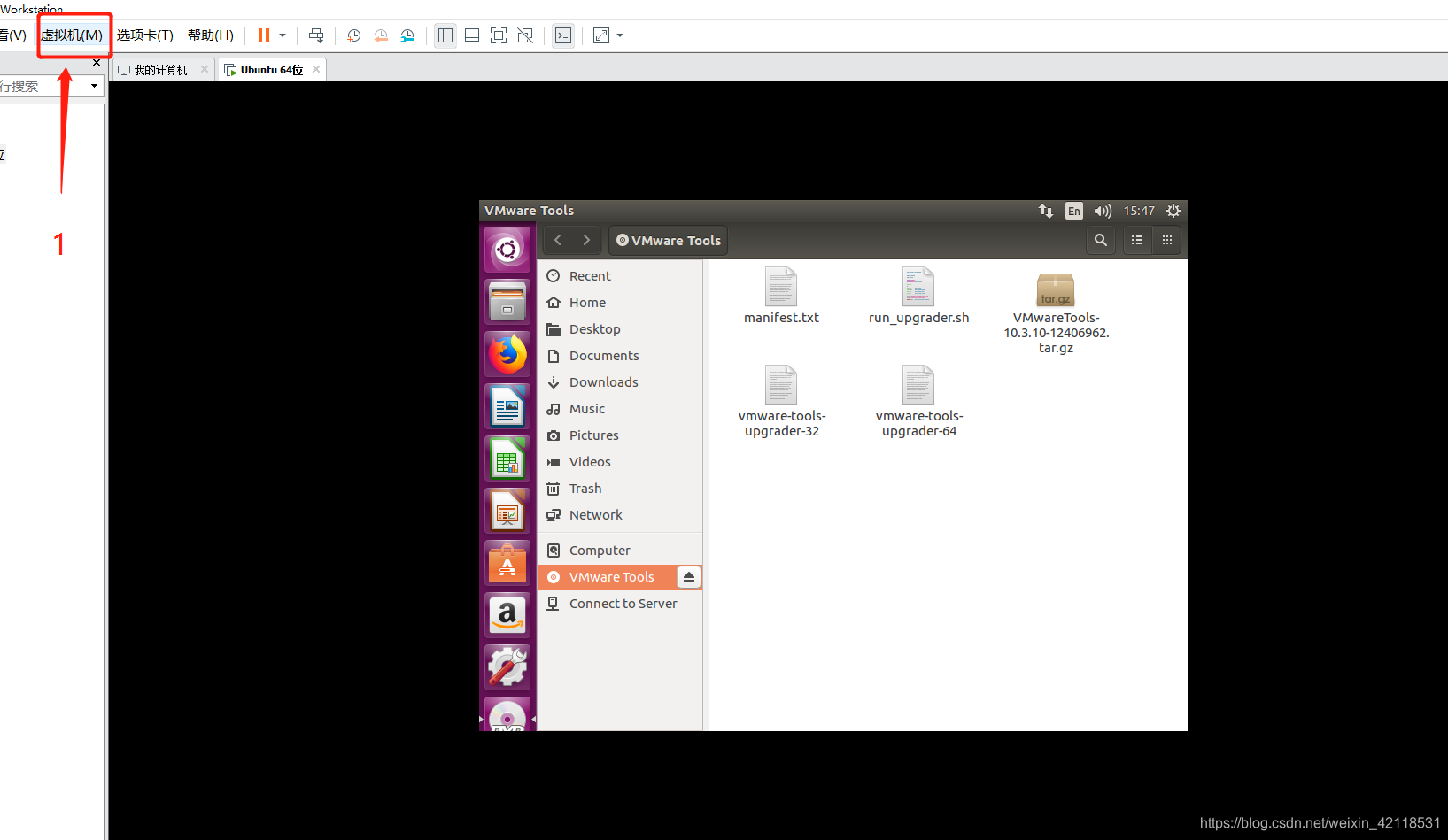Open System Settings from the dock

pos(507,667)
